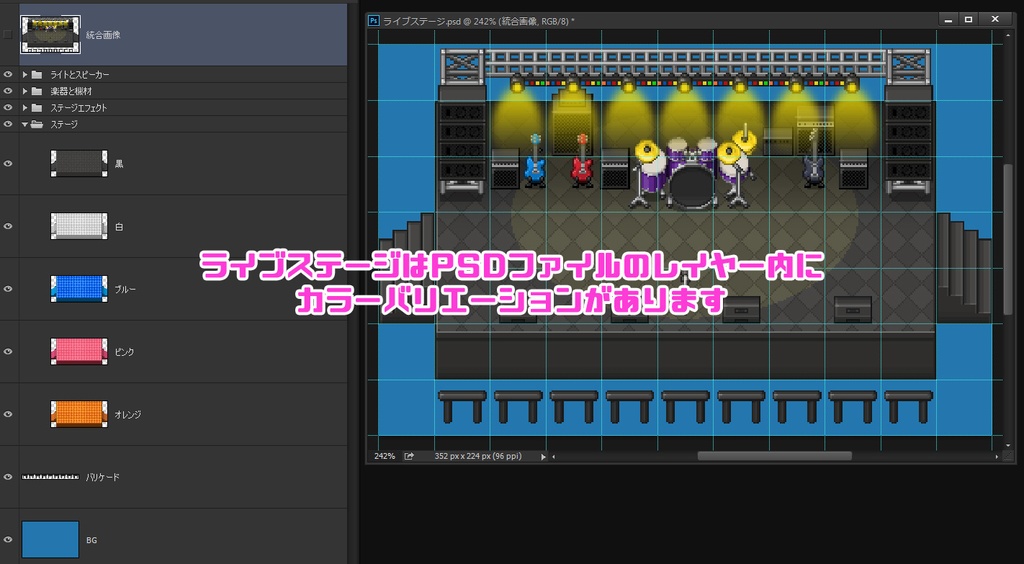The height and width of the screenshot is (564, 1024).
Task: Expand the 楽器と機材 group arrow
Action: [x=25, y=91]
